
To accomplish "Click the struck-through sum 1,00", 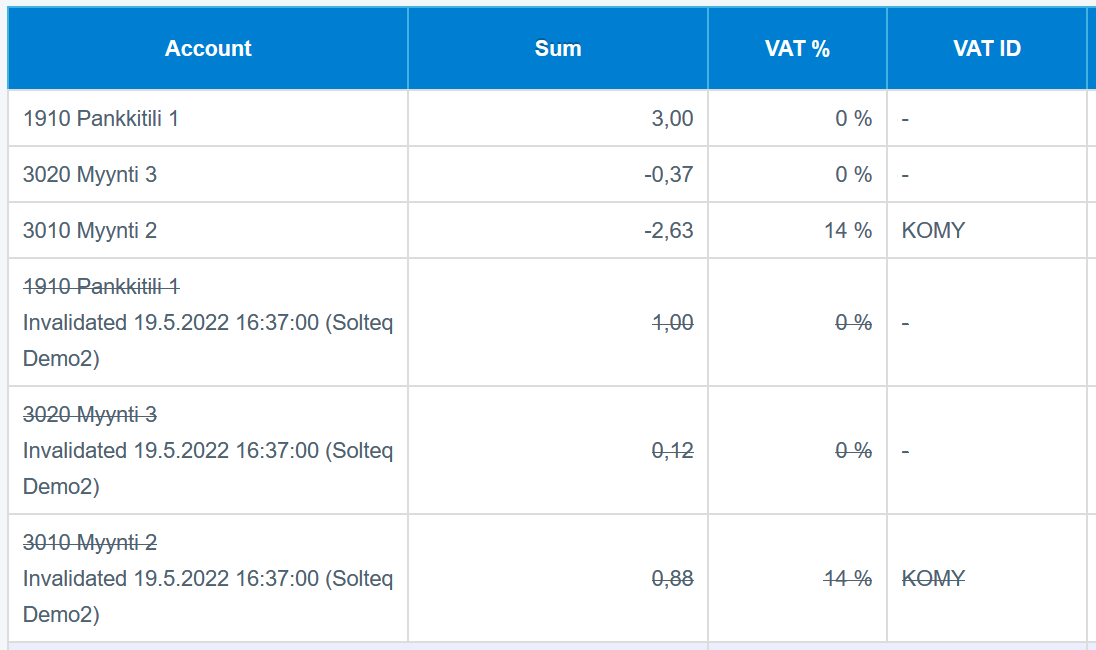I will (672, 323).
